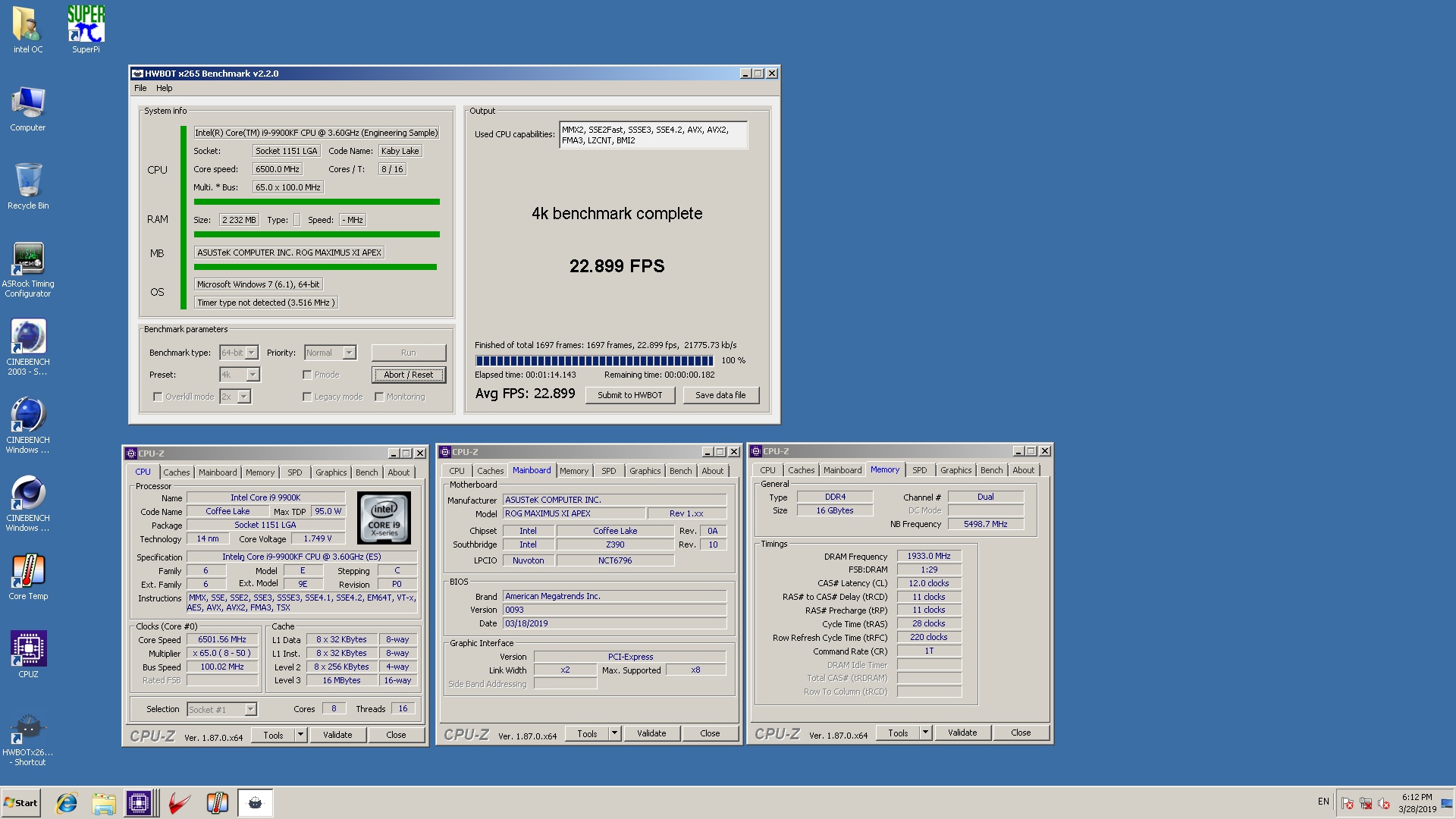Launch ASRock Timing Configurator shortcut
The image size is (1456, 819).
tap(28, 269)
